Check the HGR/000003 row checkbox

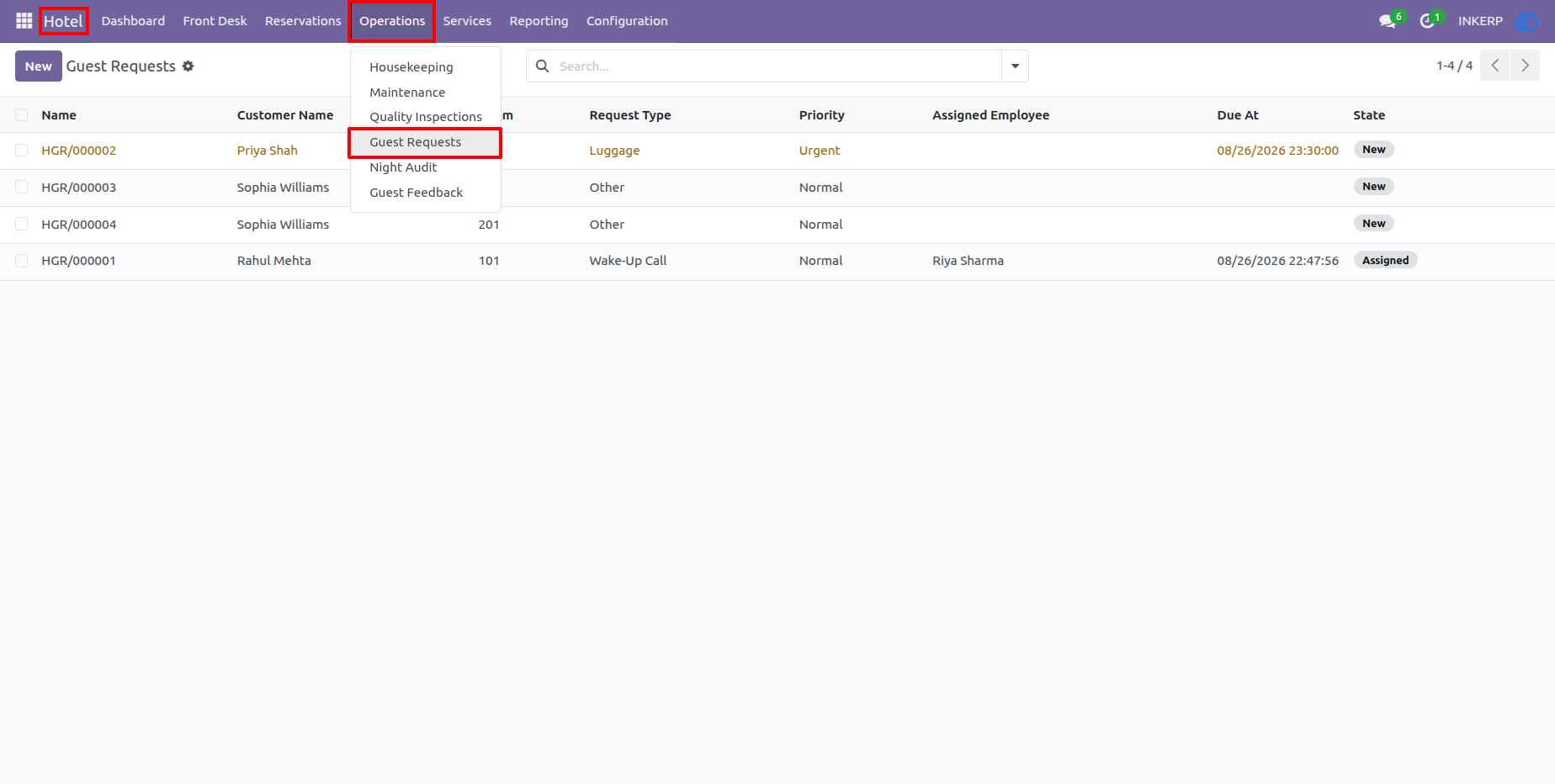[22, 187]
